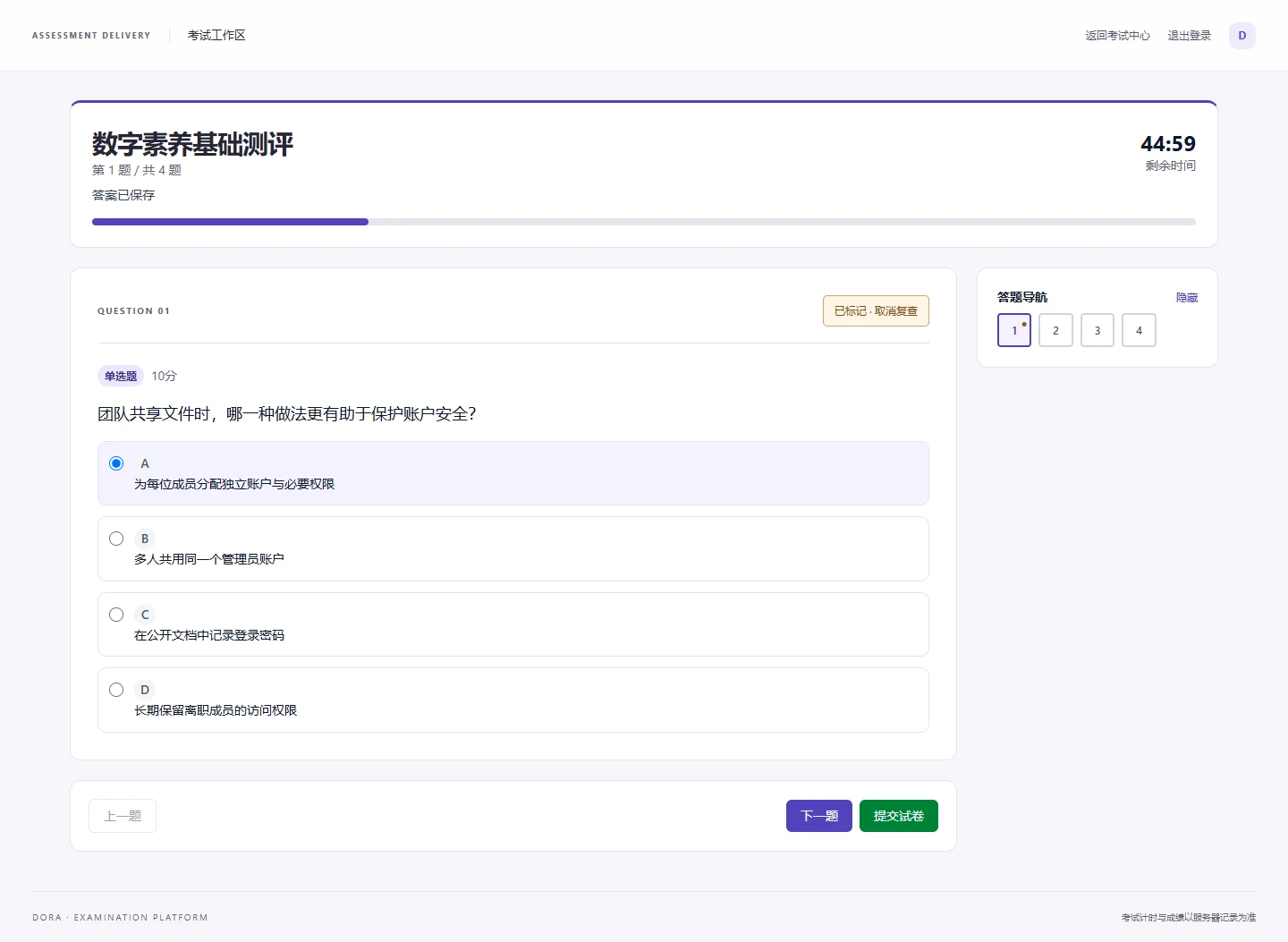This screenshot has height=942, width=1288.
Task: Unmark question via 已标记·取消复查
Action: (876, 310)
